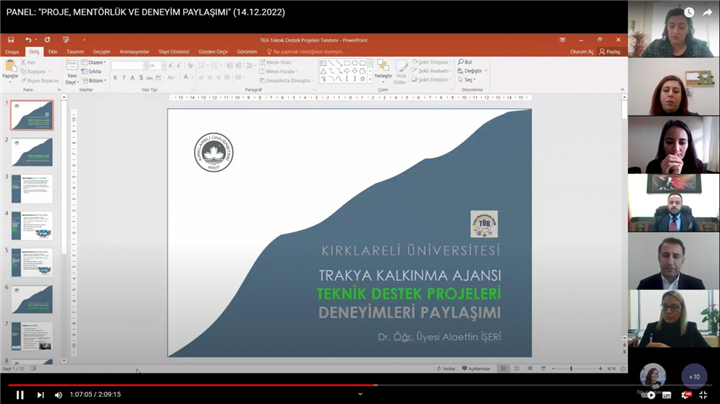
Task: Click the YouTube share arrow icon
Action: [x=707, y=13]
